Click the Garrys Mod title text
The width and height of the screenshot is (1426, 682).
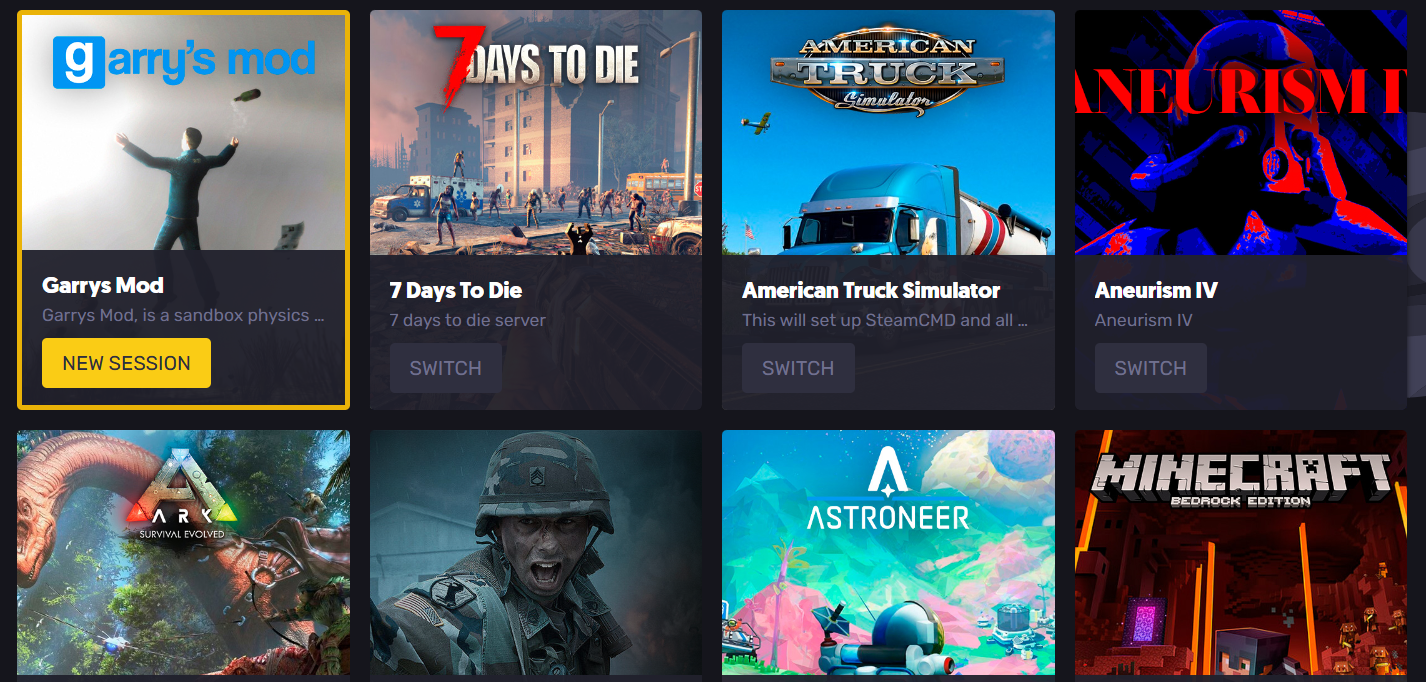click(103, 285)
